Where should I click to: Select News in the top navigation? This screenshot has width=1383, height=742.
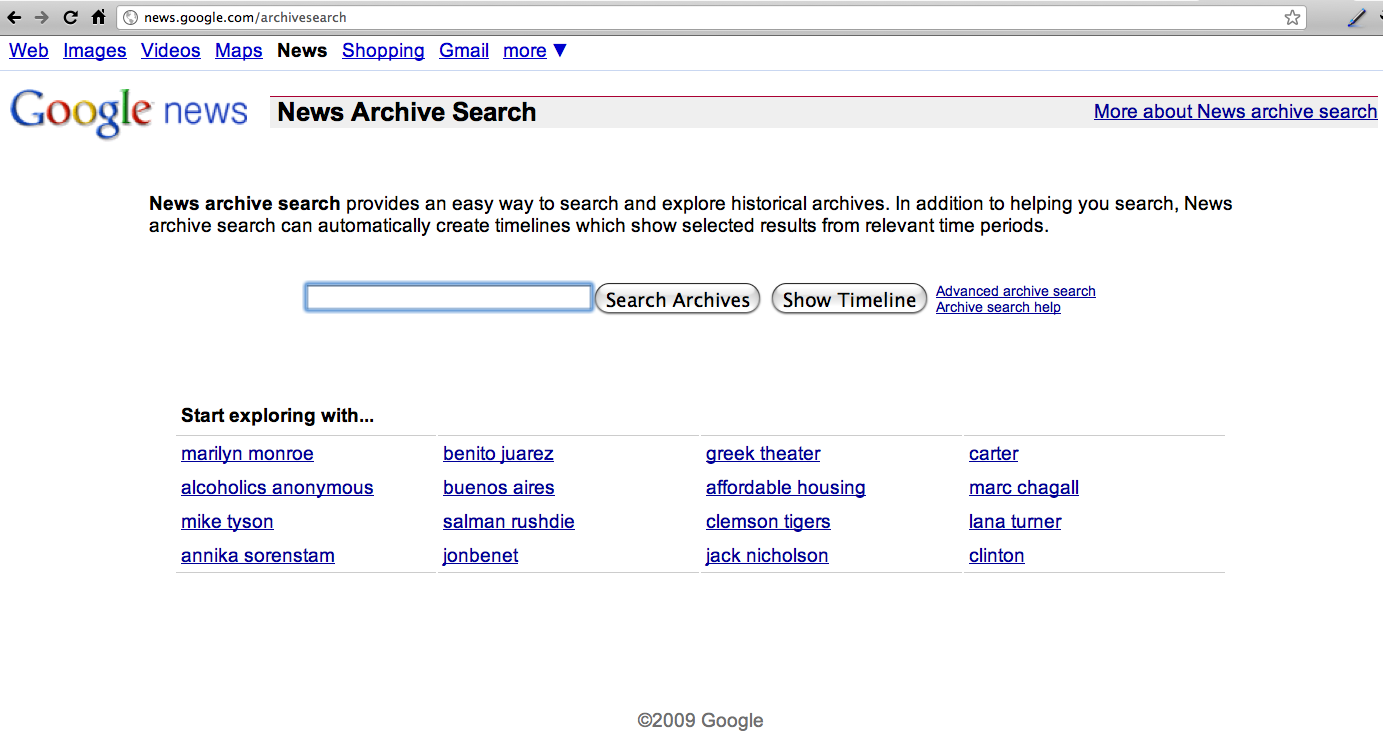(x=302, y=50)
